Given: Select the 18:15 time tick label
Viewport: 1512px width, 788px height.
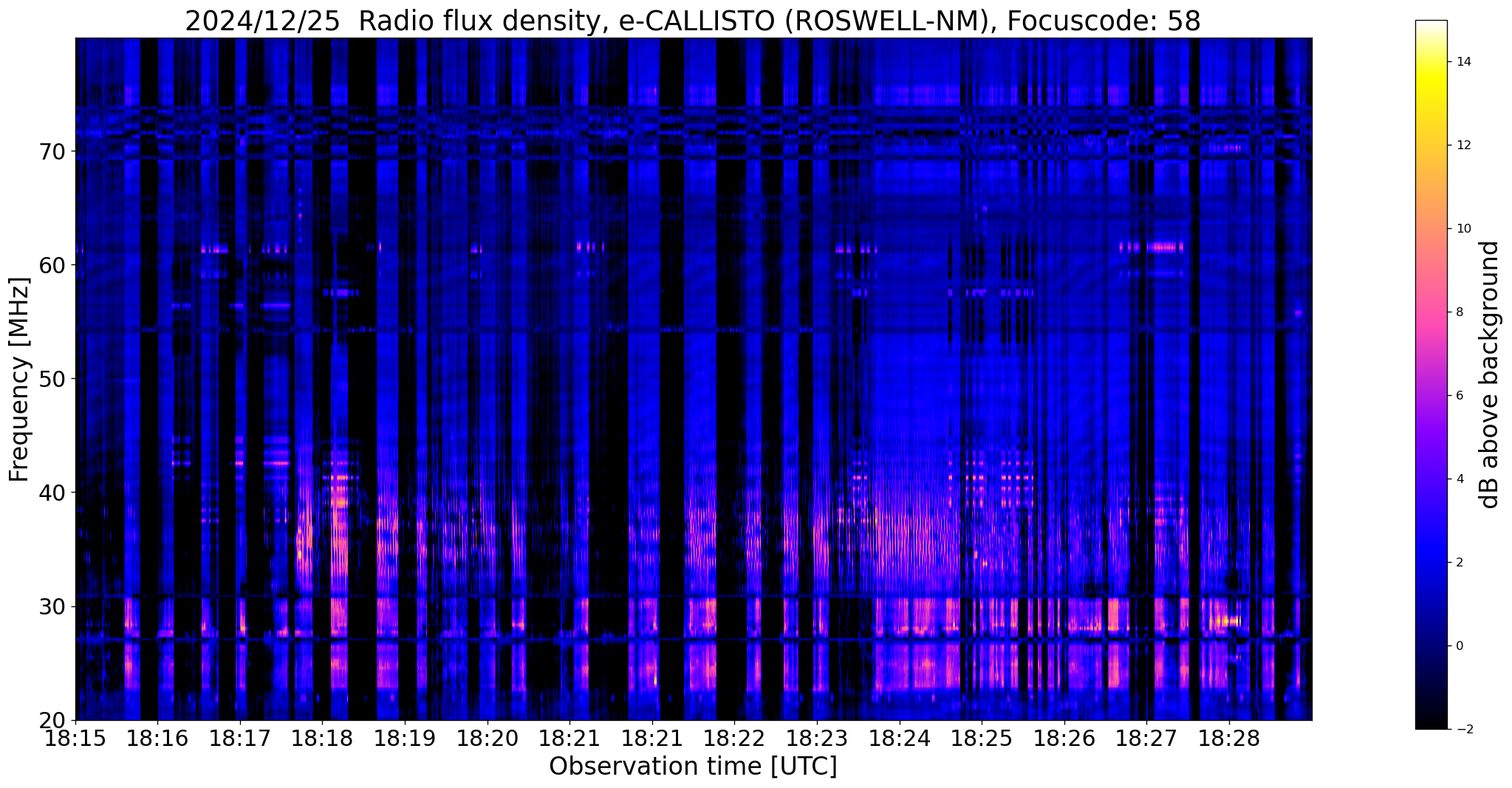Looking at the screenshot, I should point(75,739).
